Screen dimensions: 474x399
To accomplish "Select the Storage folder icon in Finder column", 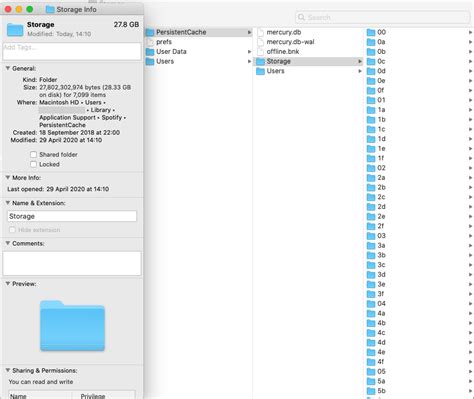I will [x=260, y=61].
